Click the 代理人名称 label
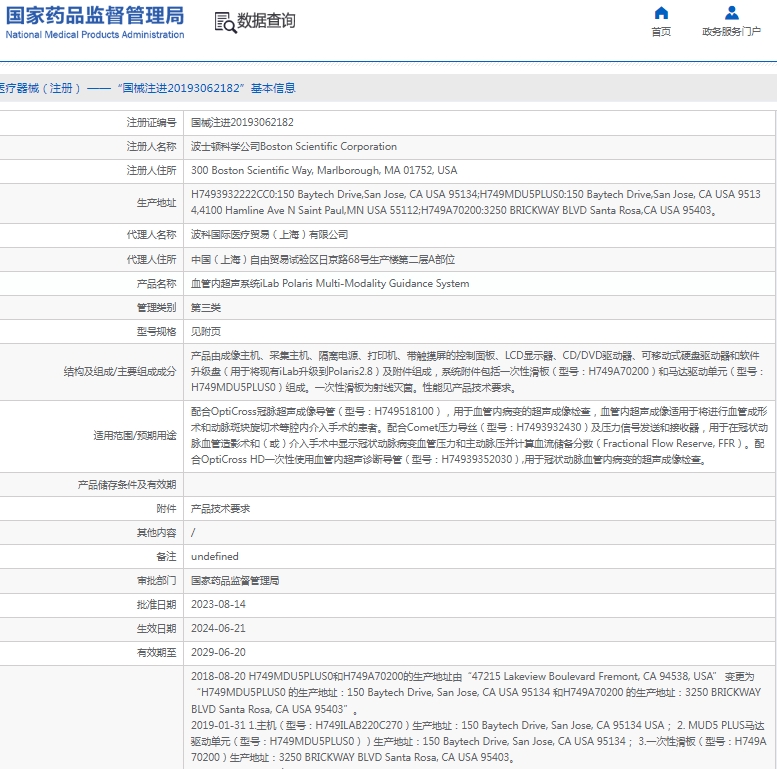777x769 pixels. pyautogui.click(x=151, y=235)
